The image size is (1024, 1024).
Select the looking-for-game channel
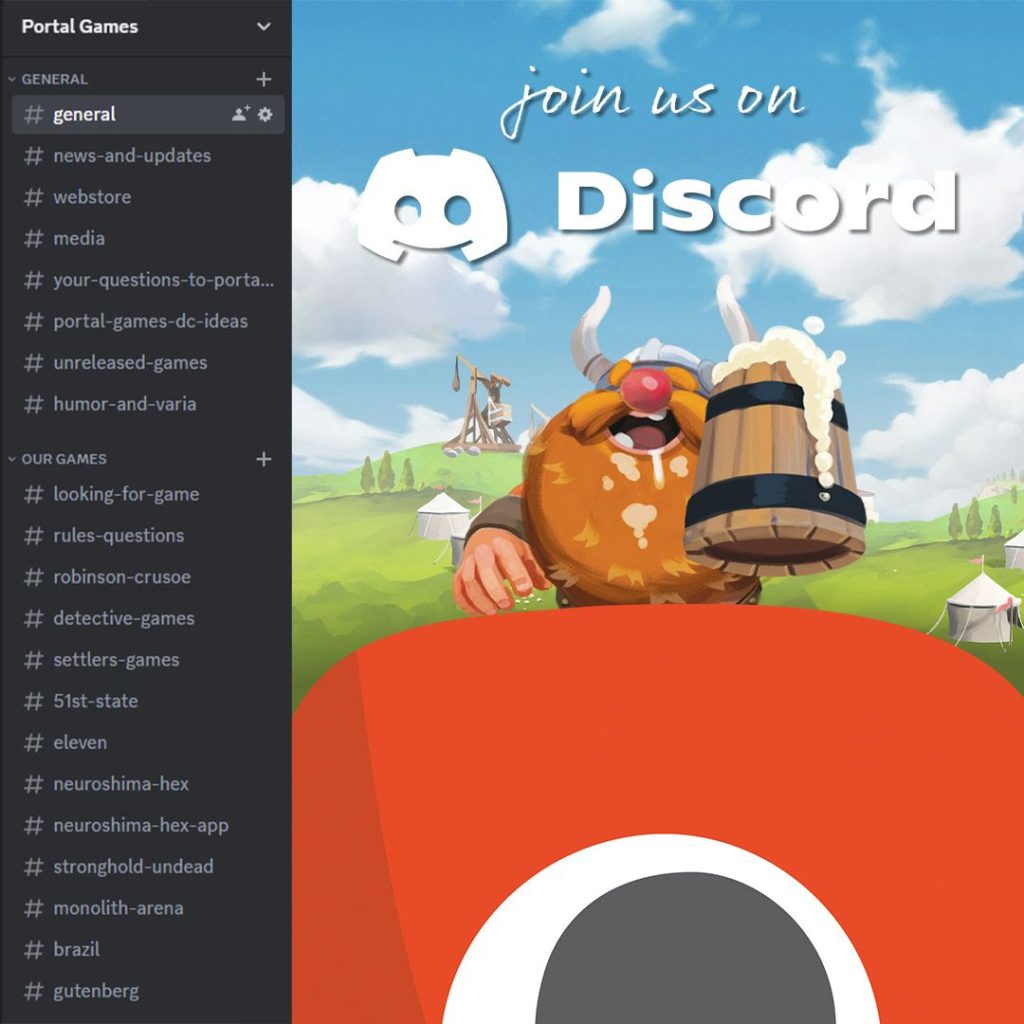[125, 494]
